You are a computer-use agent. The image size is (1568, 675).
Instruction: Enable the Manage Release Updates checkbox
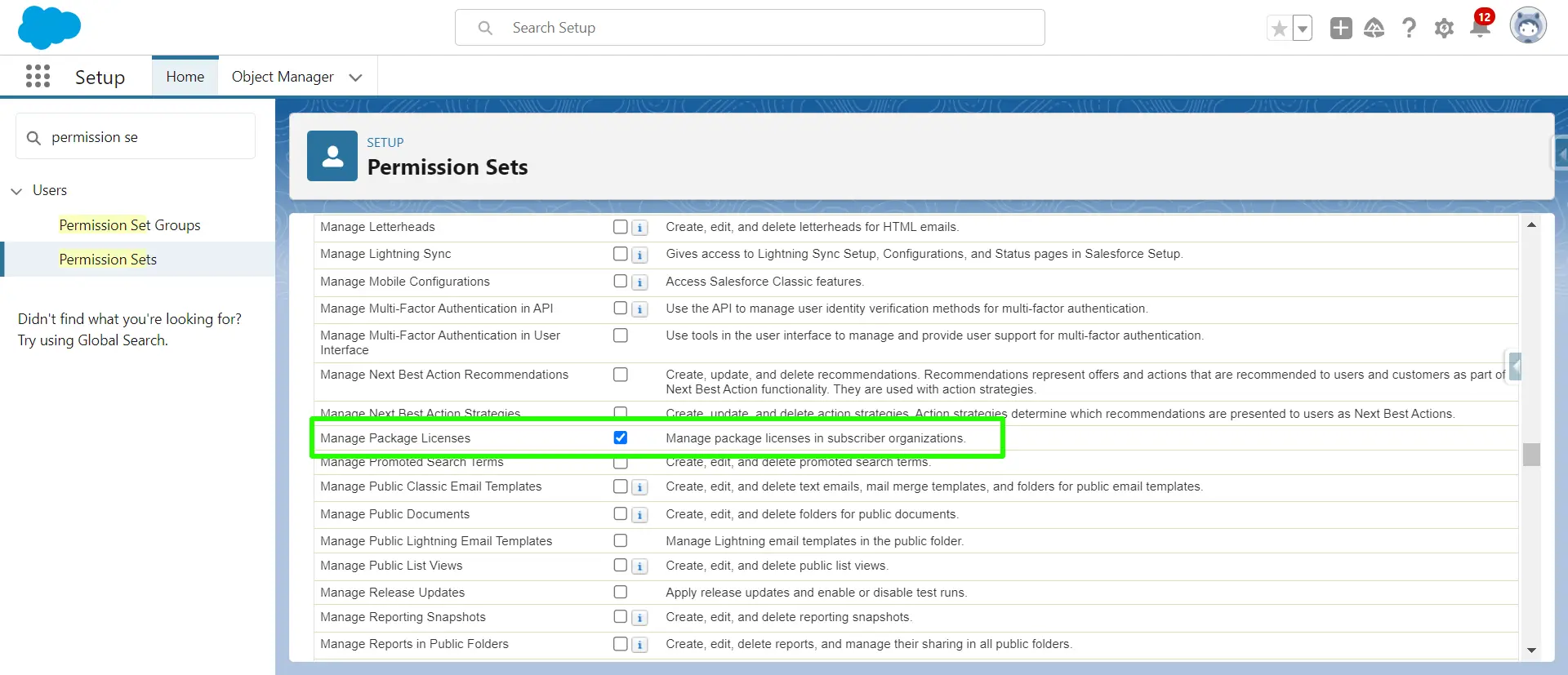[621, 592]
